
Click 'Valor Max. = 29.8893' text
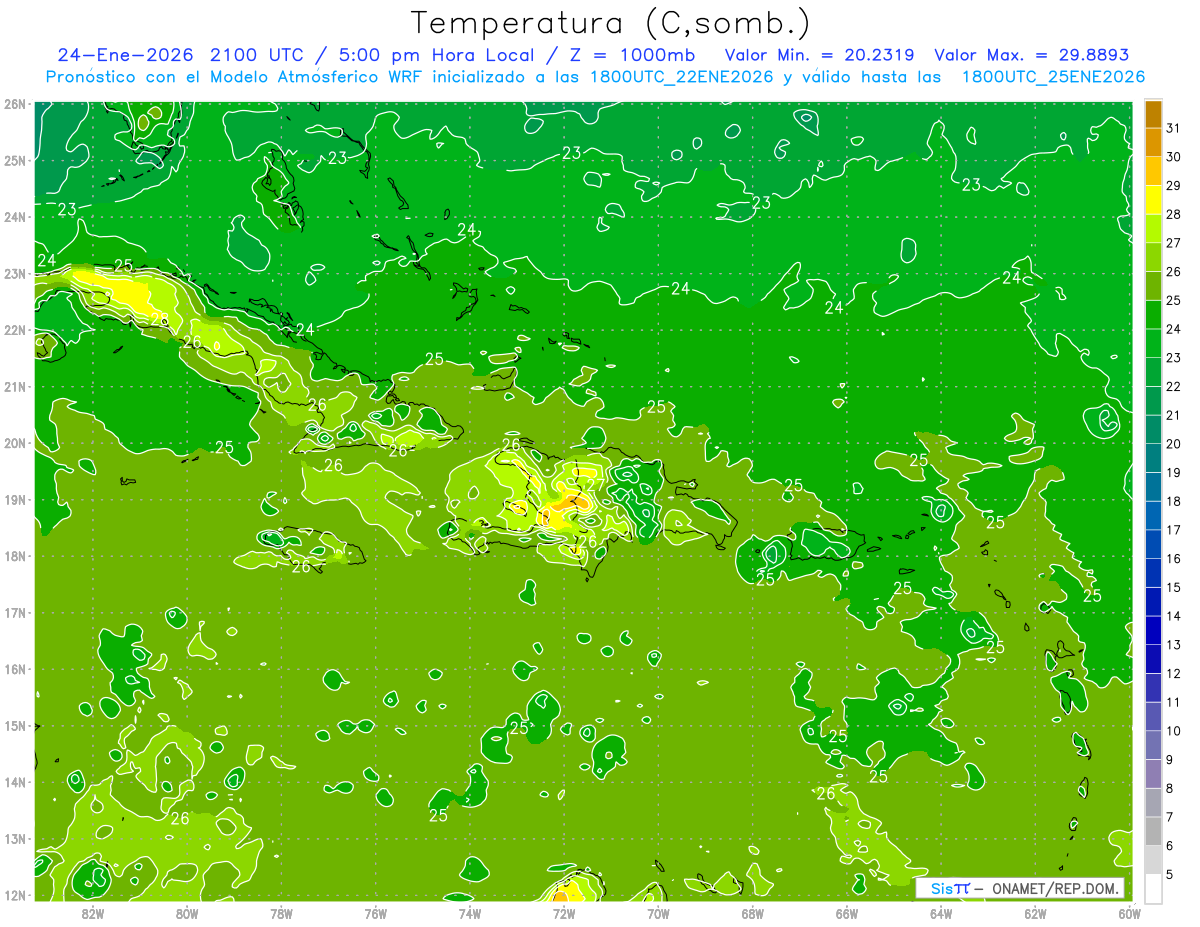1031,55
